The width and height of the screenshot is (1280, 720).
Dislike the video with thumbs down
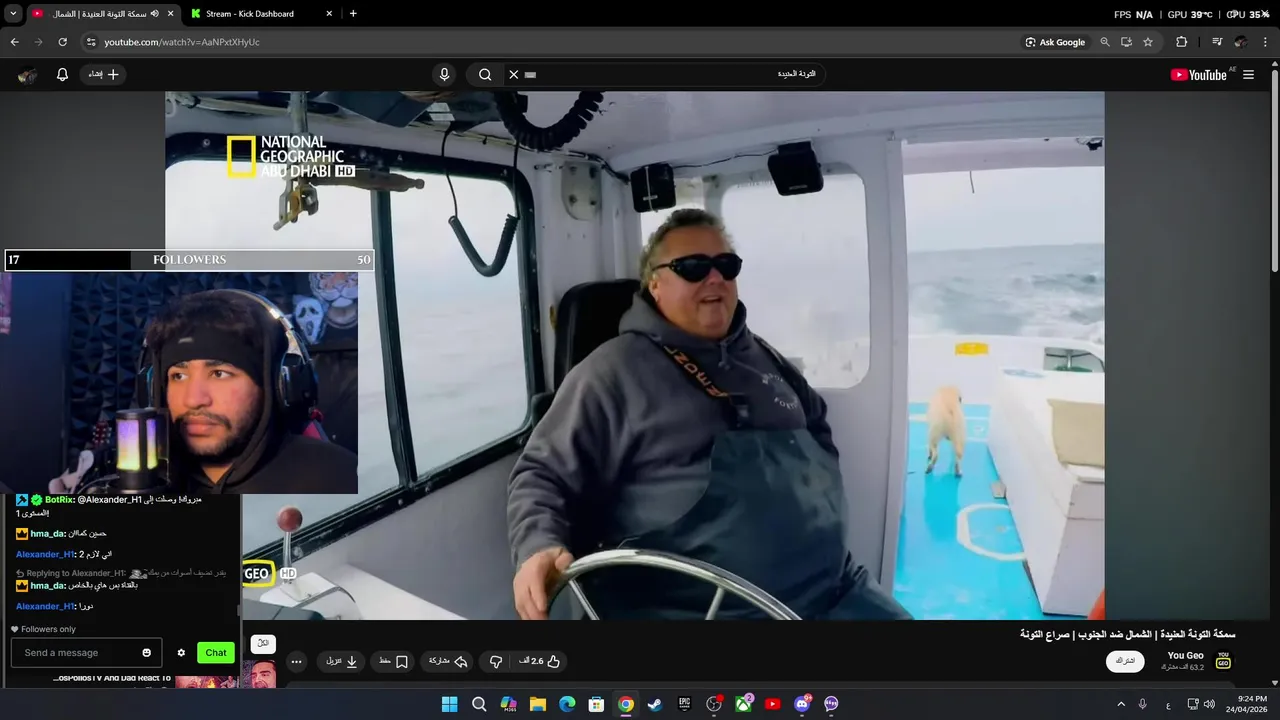pos(496,661)
